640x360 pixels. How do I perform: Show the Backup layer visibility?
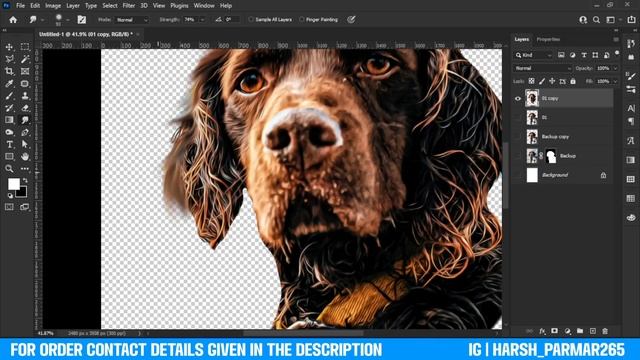(x=518, y=156)
